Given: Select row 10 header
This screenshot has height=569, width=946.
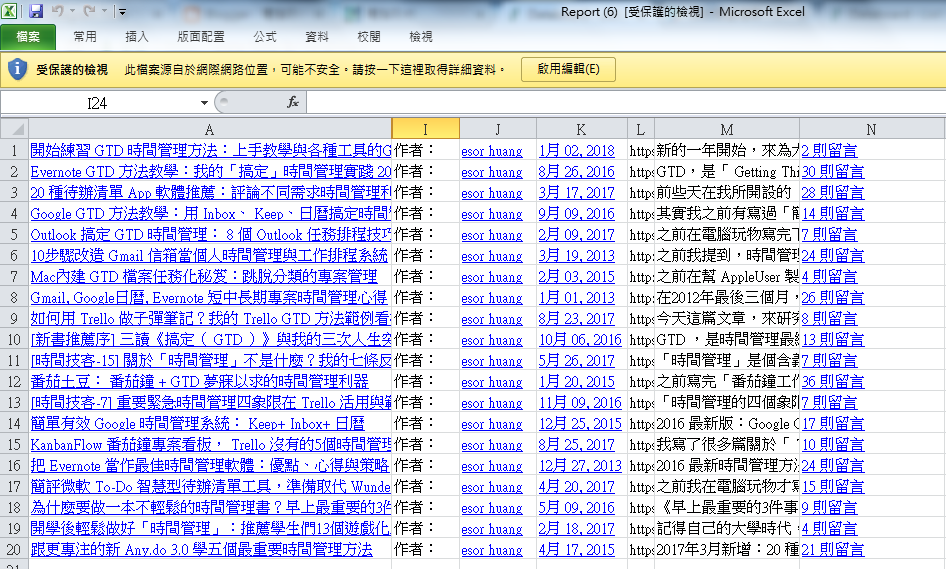Looking at the screenshot, I should pyautogui.click(x=14, y=340).
